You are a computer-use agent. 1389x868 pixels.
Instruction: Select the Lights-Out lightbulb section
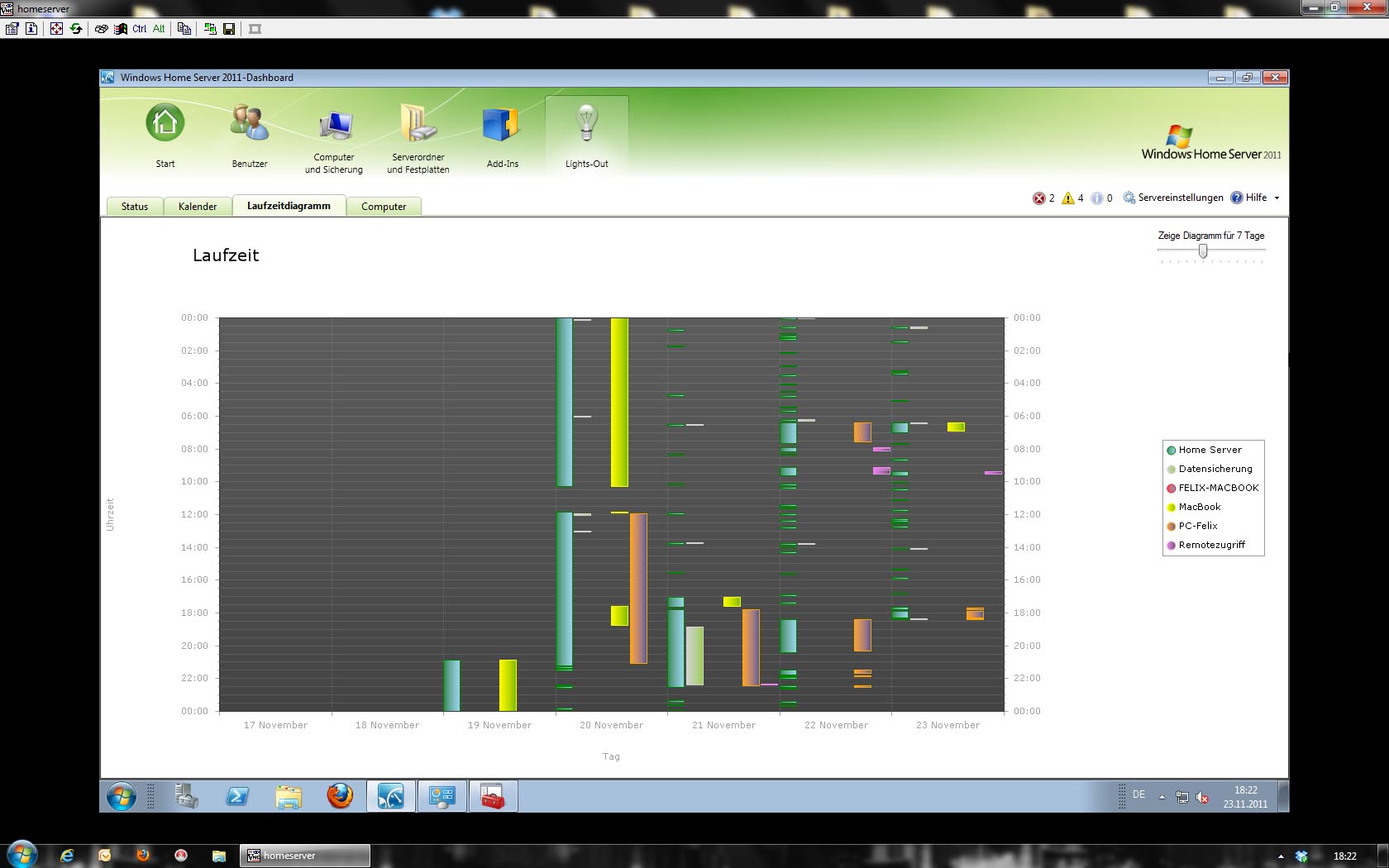[587, 136]
